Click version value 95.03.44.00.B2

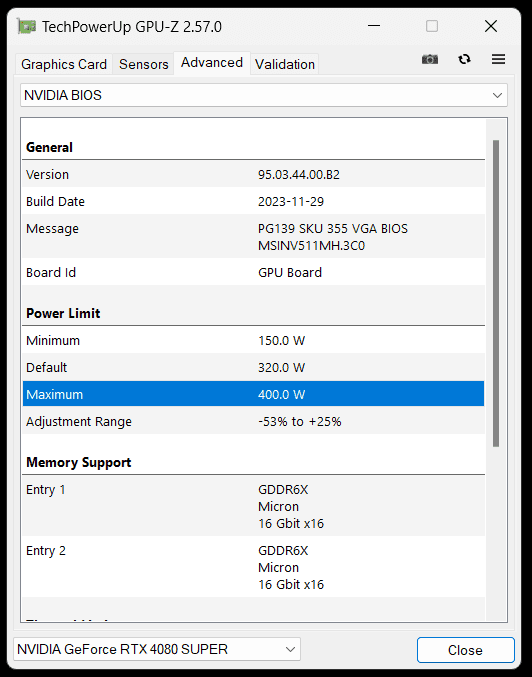pyautogui.click(x=299, y=175)
